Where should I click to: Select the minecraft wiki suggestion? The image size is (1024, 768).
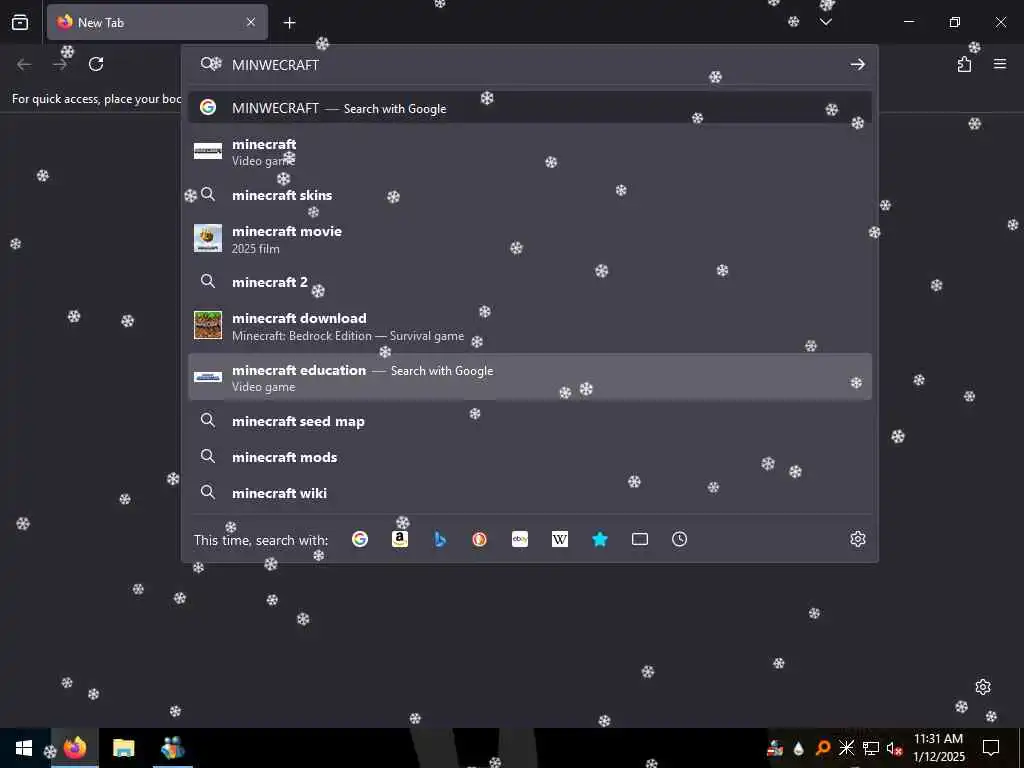(x=530, y=492)
